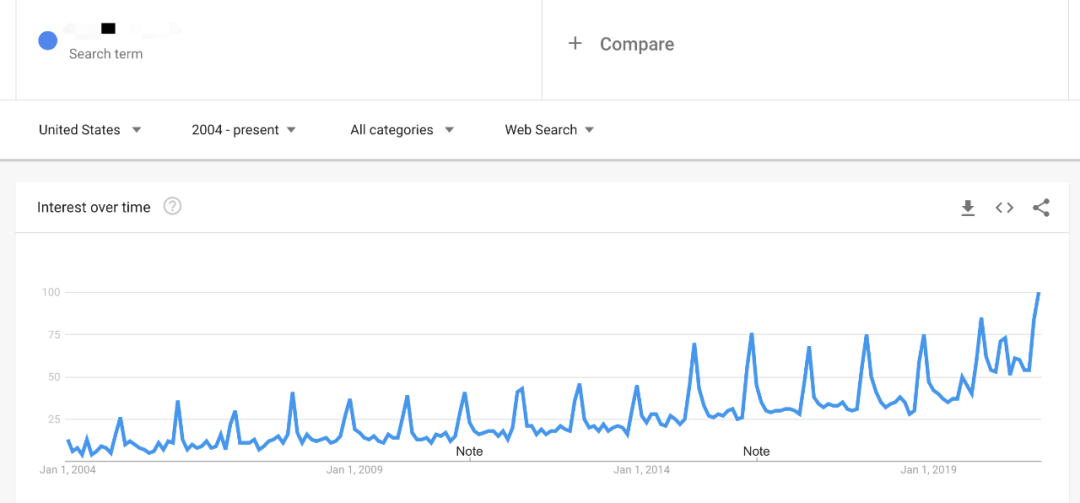
Task: Expand the 2004 - present time range
Action: coord(244,130)
